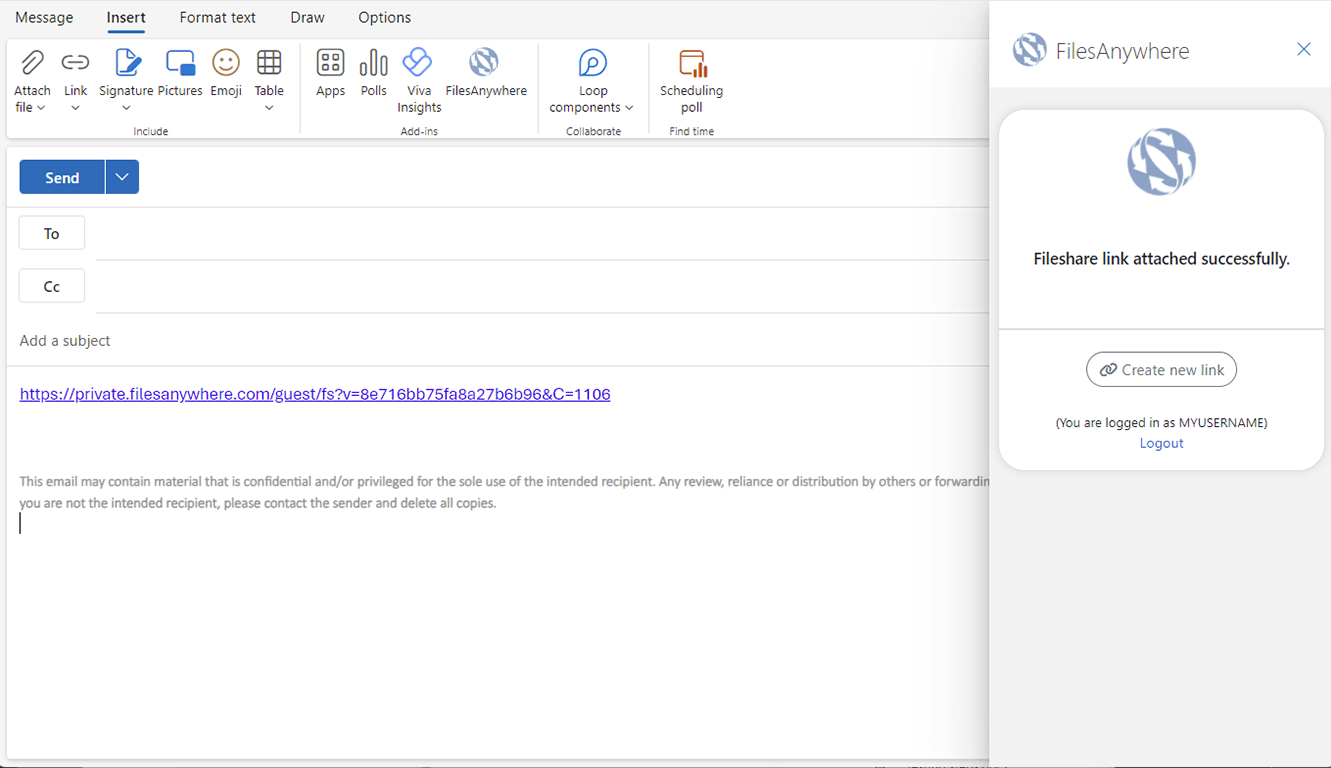Click the Logout link in FilesAnywhere panel
1331x768 pixels.
pyautogui.click(x=1161, y=443)
